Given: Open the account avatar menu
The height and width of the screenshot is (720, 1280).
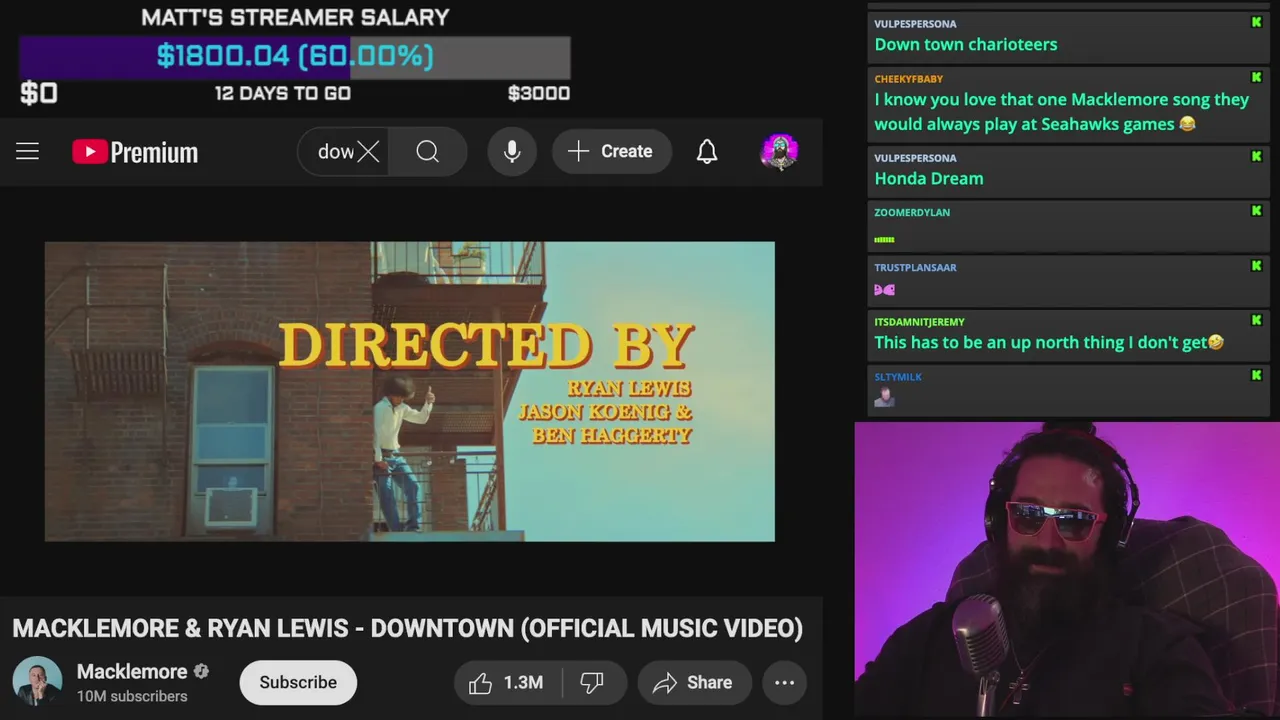Looking at the screenshot, I should [779, 152].
